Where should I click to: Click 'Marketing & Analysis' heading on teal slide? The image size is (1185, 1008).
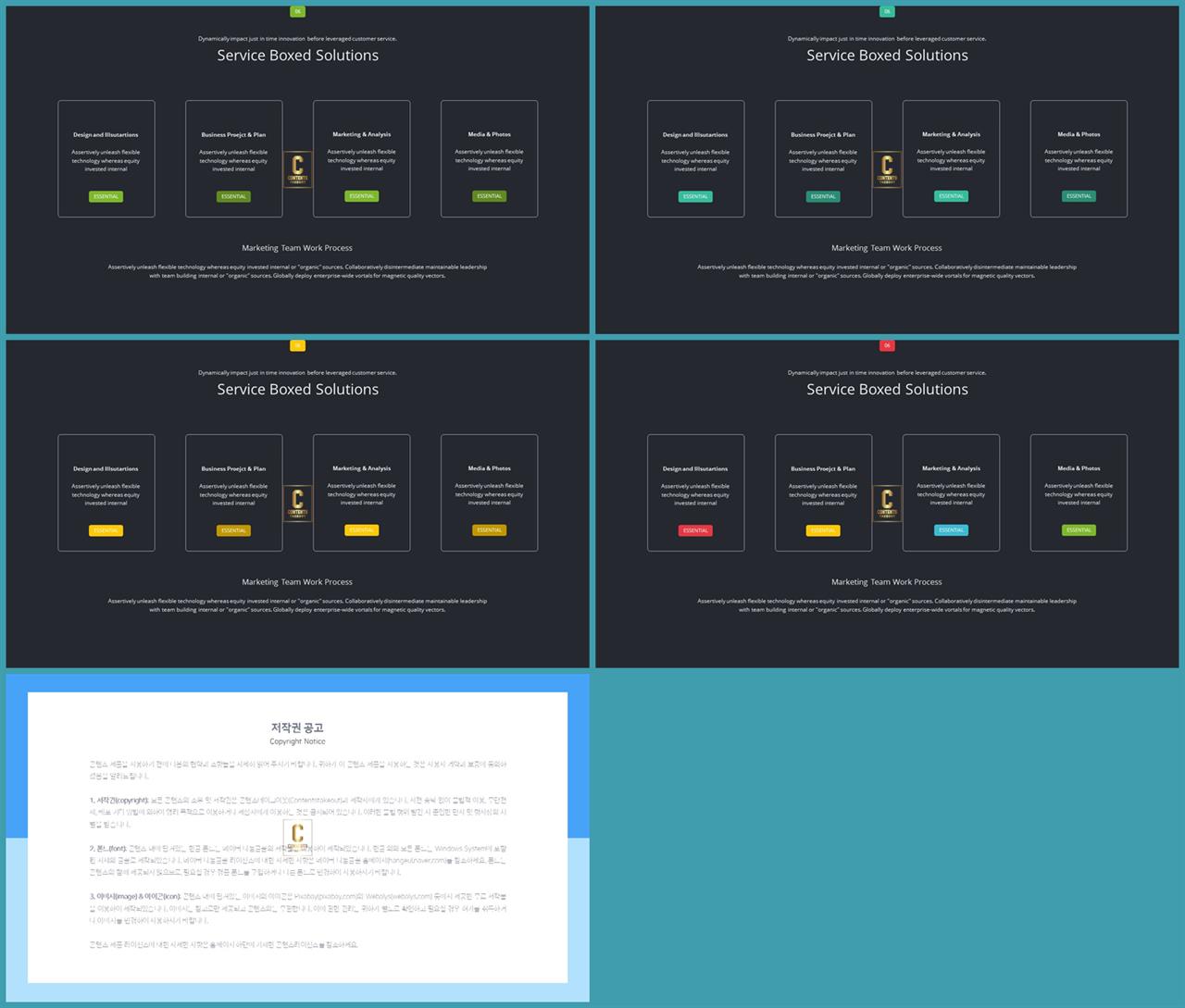(951, 134)
